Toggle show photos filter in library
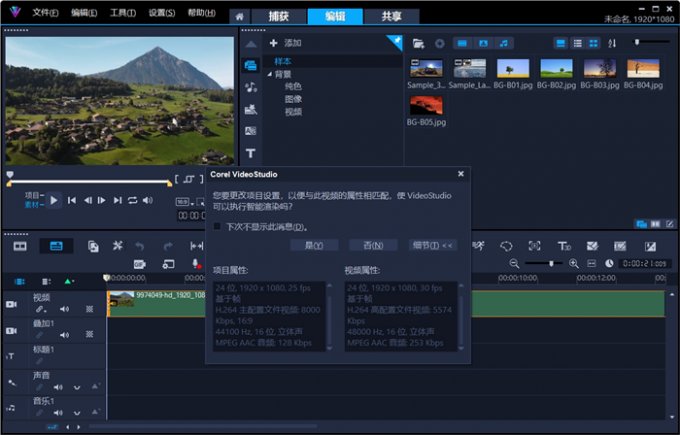680x435 pixels. 483,43
